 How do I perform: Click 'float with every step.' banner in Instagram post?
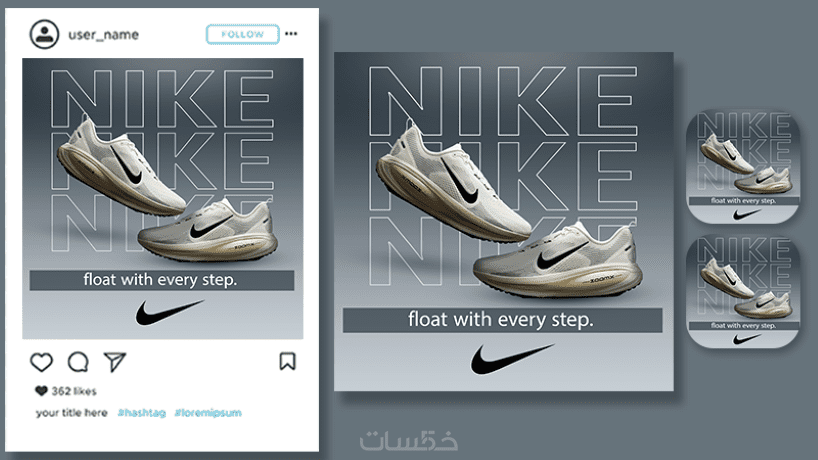162,280
